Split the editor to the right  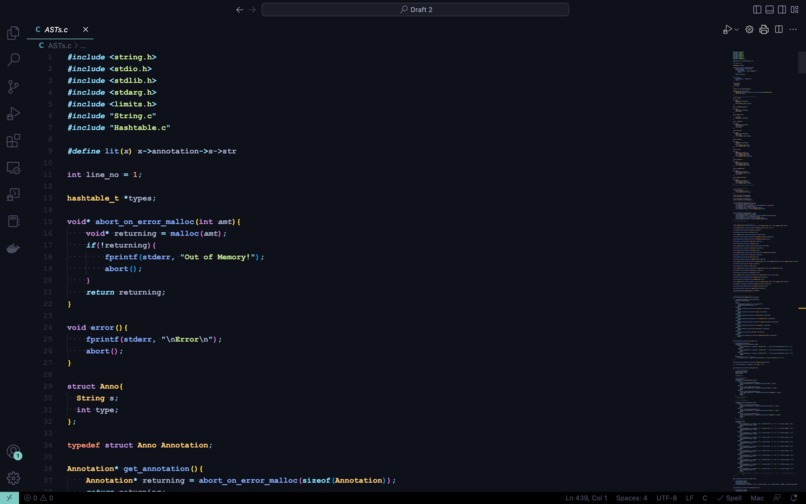click(779, 30)
